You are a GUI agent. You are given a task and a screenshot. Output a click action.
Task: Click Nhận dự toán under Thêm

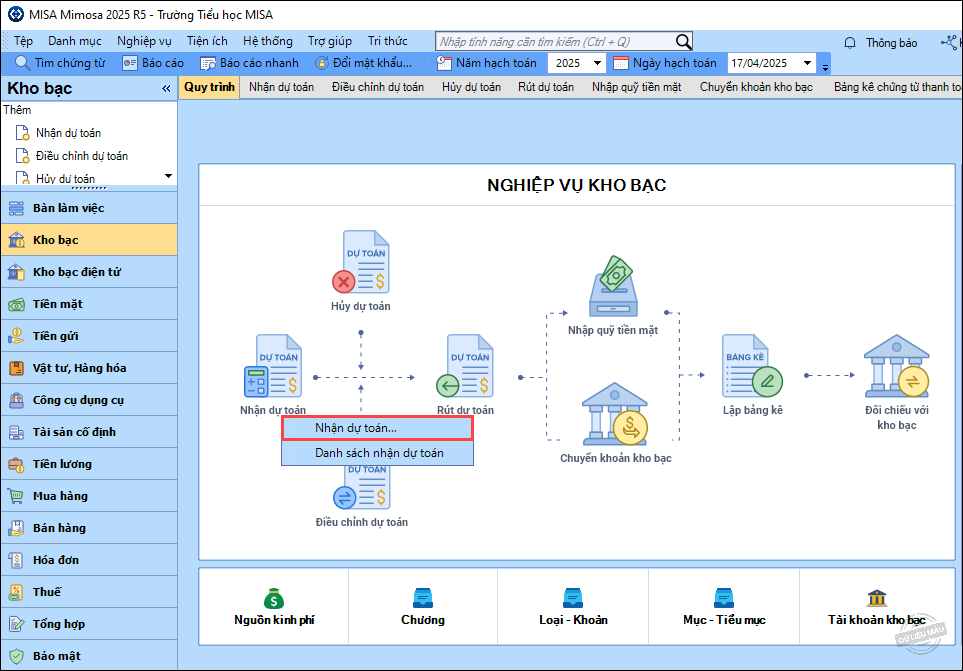click(x=68, y=133)
